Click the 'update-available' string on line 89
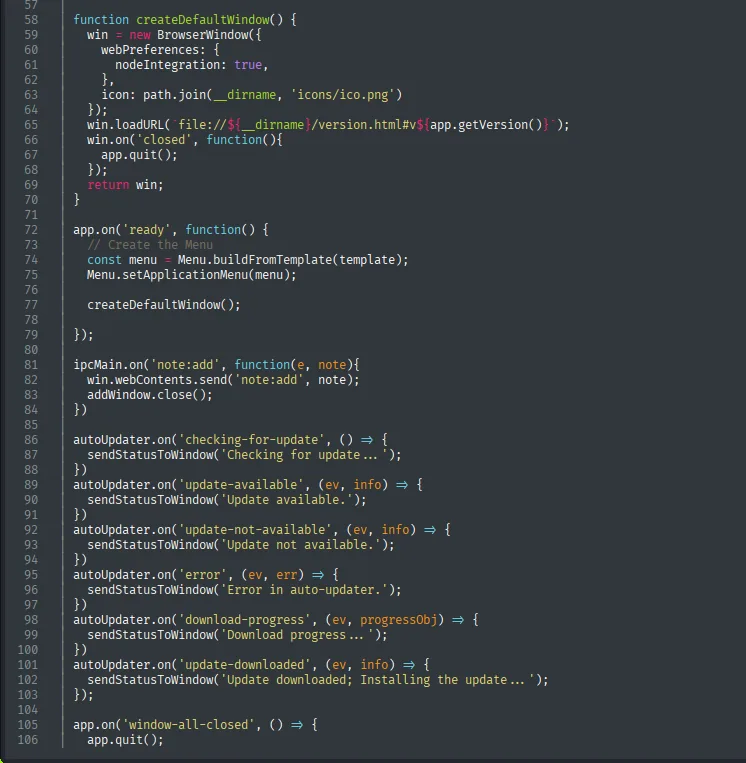The height and width of the screenshot is (763, 746). point(241,485)
